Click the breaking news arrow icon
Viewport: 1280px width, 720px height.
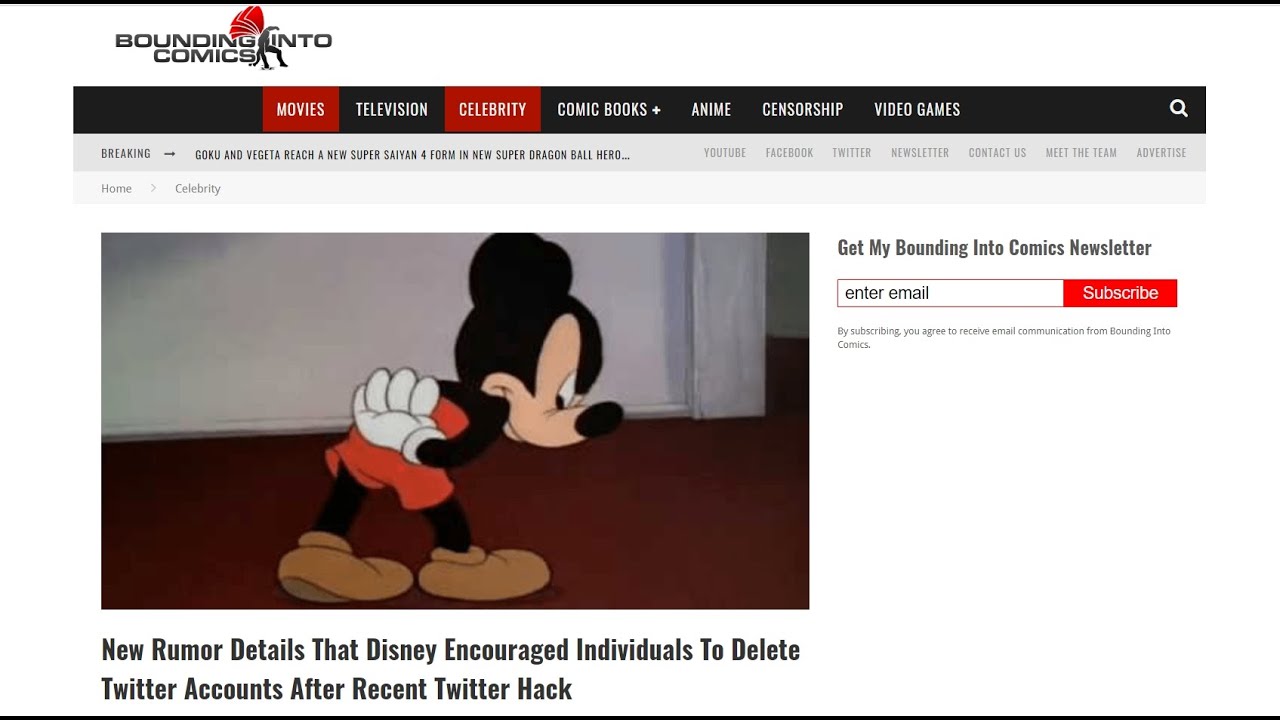coord(169,154)
